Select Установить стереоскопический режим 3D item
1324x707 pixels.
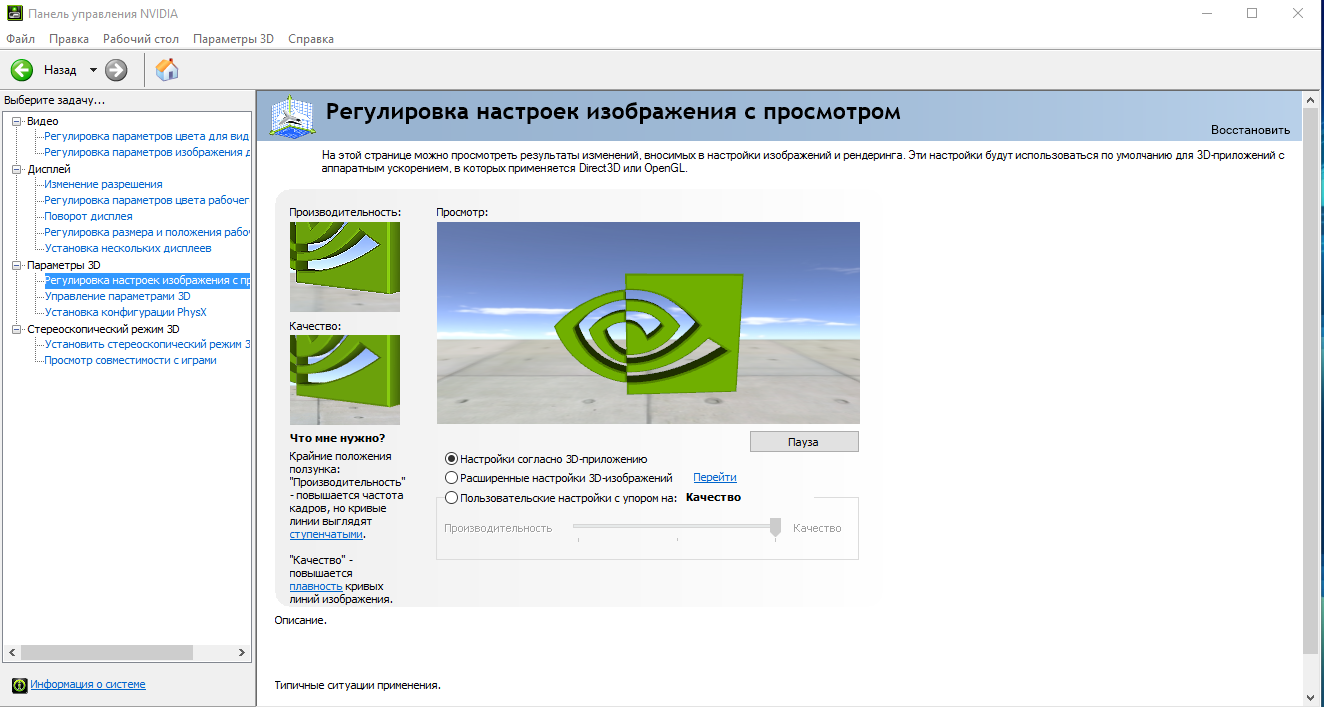pyautogui.click(x=146, y=344)
